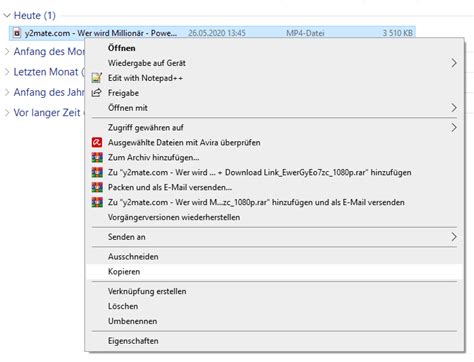Select Vorgängerversionen wiederherstellen
The image size is (474, 362).
(274, 217)
